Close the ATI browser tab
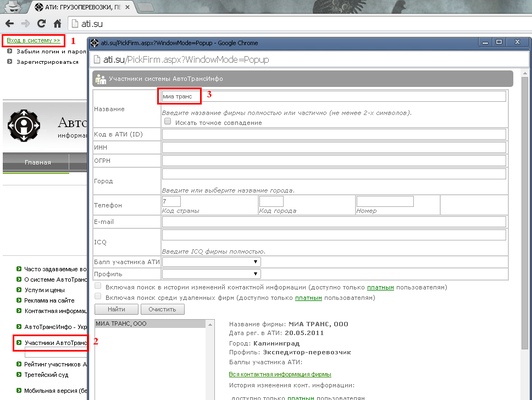 (127, 7)
